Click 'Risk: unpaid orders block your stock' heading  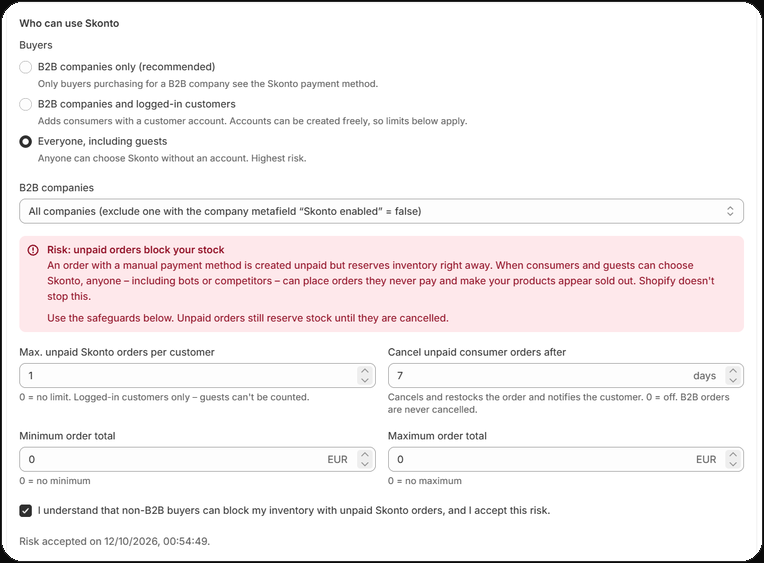click(135, 250)
